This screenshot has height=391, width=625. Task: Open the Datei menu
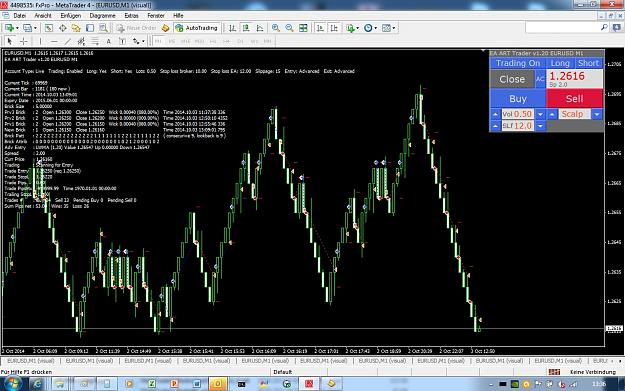pyautogui.click(x=20, y=16)
